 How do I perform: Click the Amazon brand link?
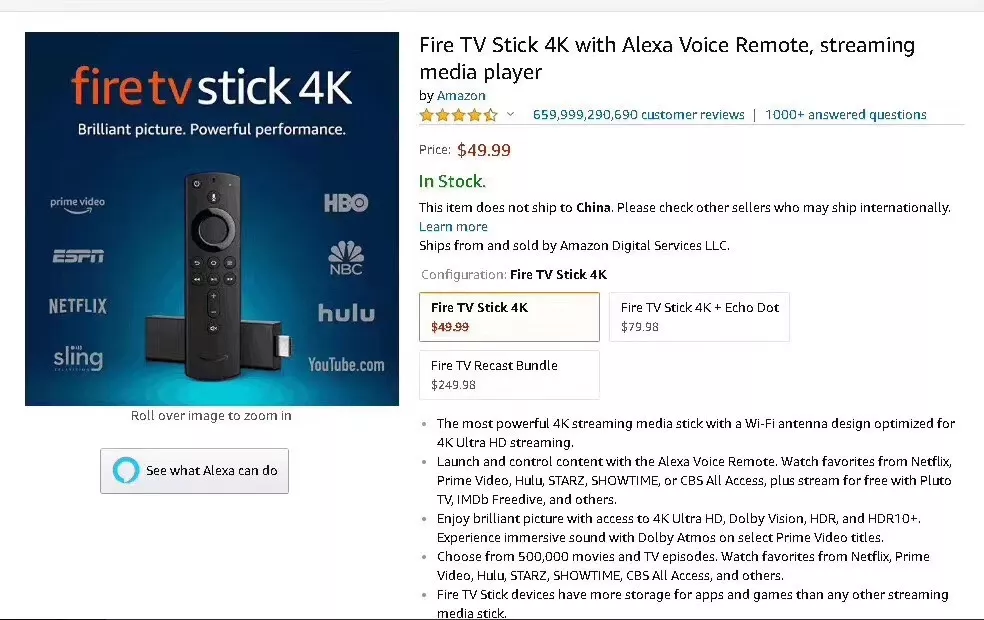pyautogui.click(x=461, y=95)
